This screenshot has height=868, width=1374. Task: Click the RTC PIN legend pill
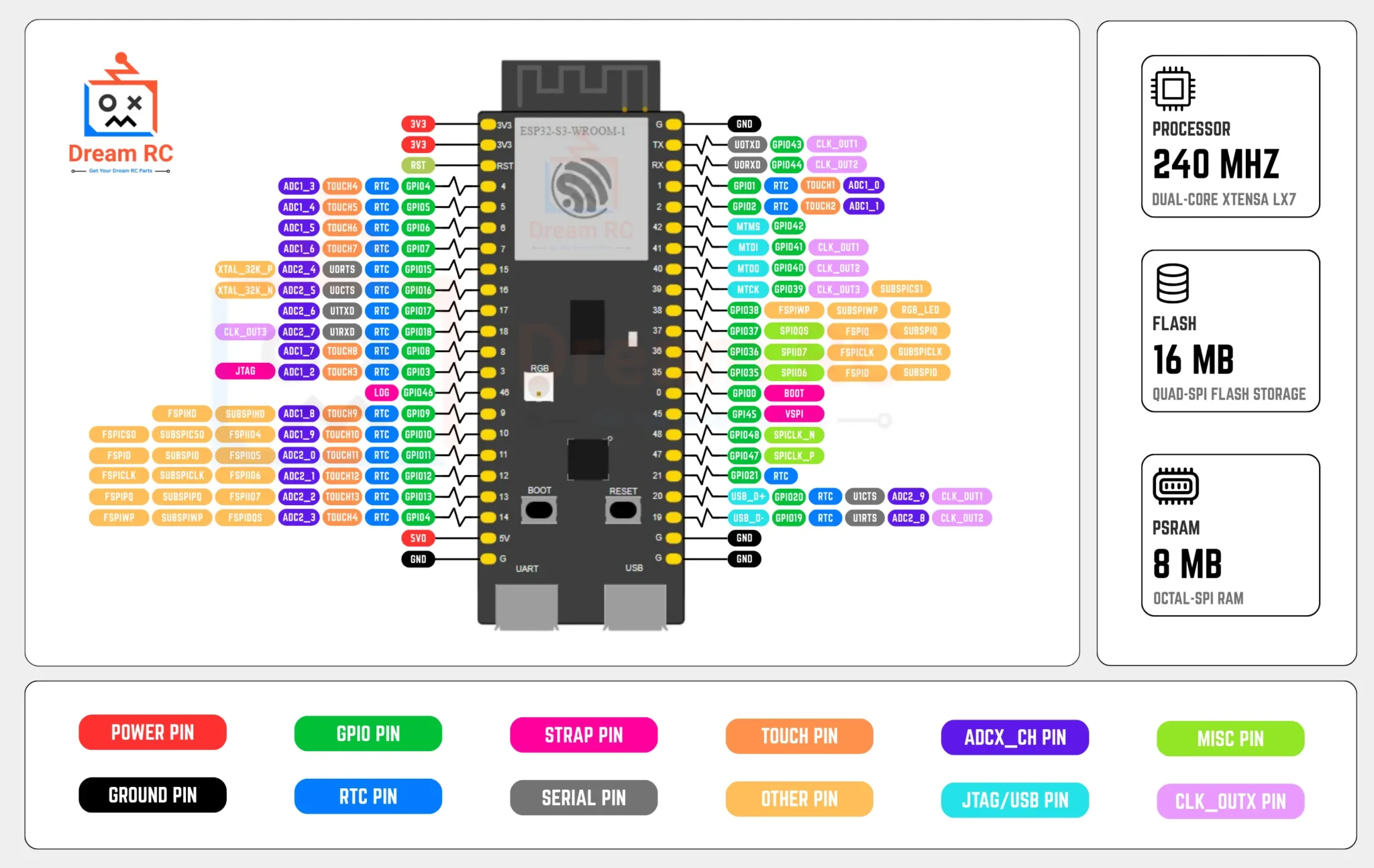click(x=368, y=796)
